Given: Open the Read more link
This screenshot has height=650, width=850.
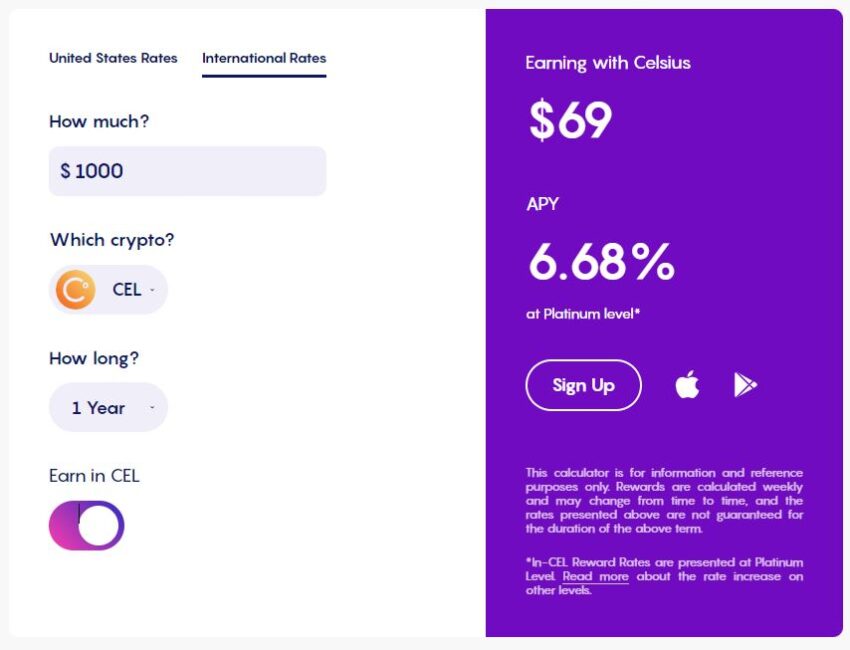Looking at the screenshot, I should click(x=595, y=576).
